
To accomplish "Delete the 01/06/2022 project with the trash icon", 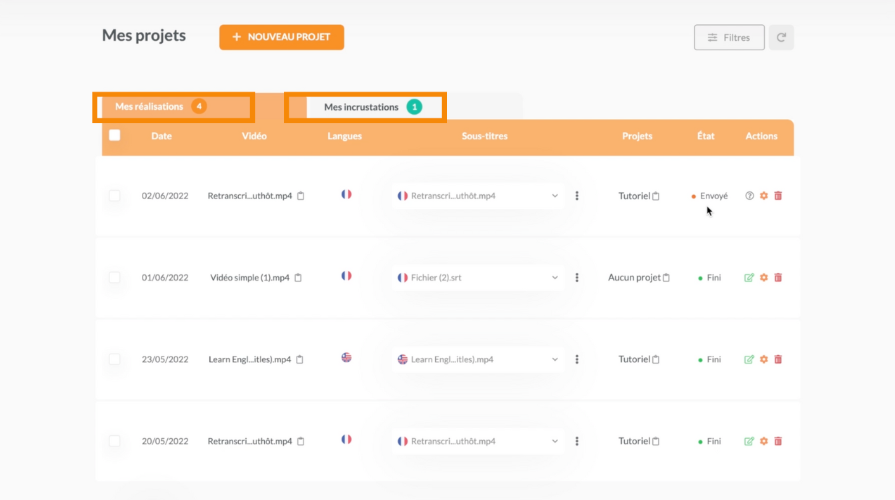I will pyautogui.click(x=778, y=277).
